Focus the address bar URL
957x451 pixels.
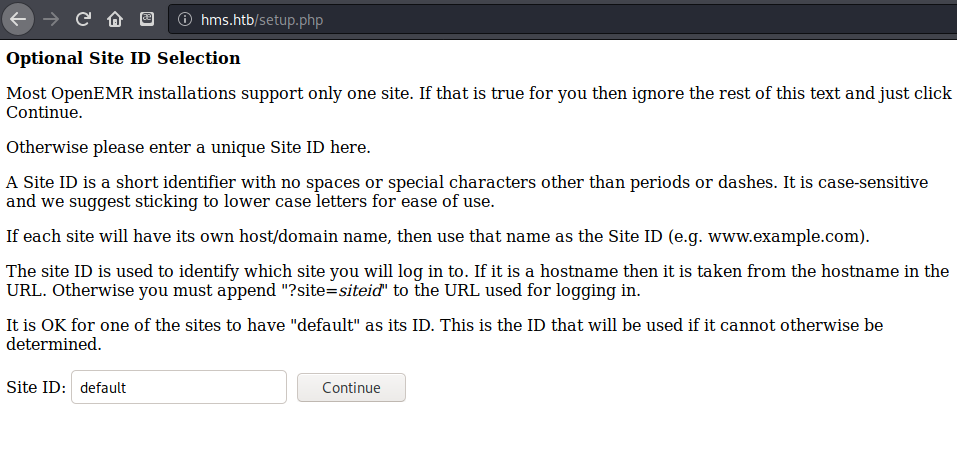pyautogui.click(x=262, y=20)
